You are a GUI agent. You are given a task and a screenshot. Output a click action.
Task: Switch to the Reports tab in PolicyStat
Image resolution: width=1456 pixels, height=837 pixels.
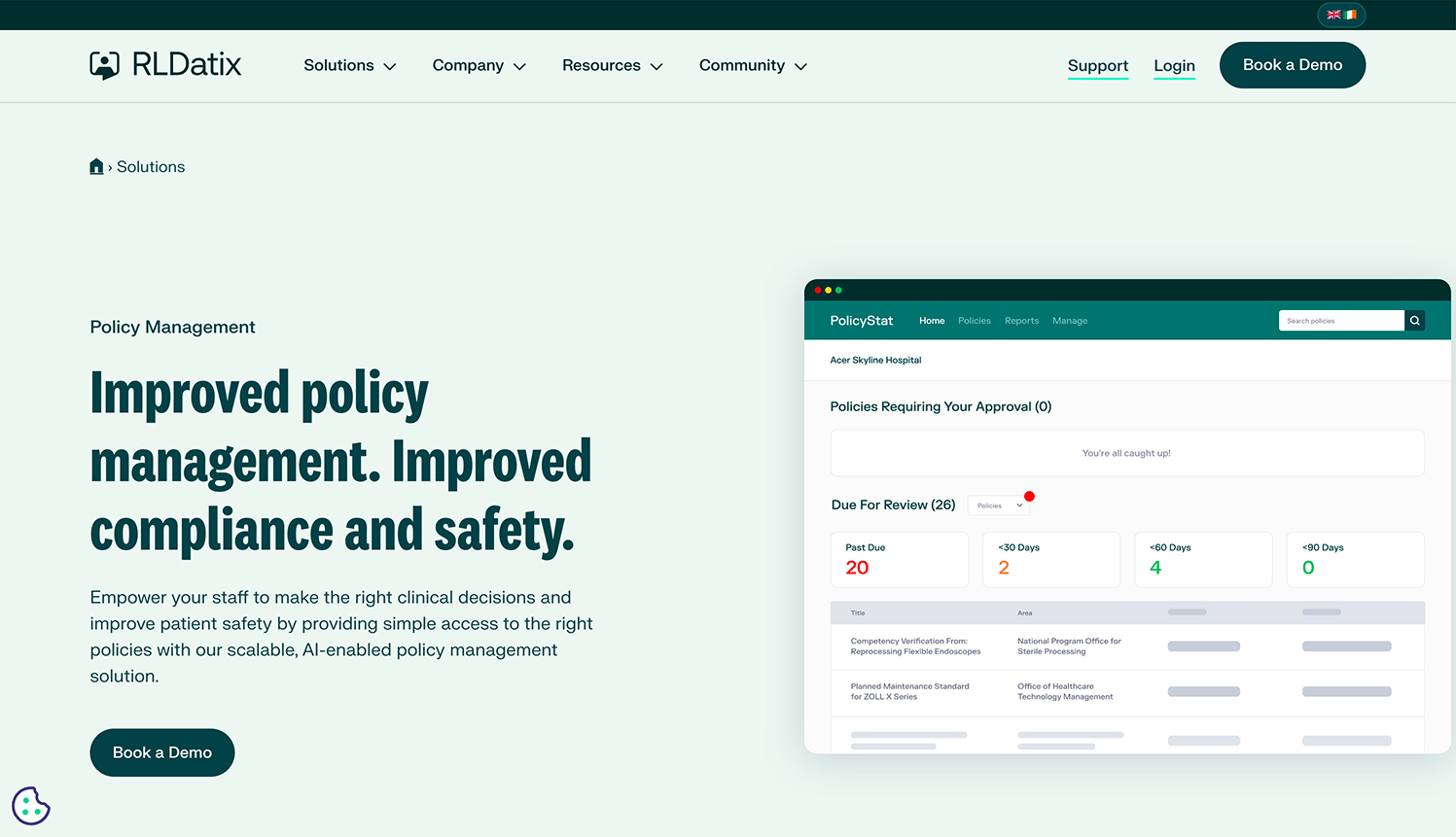[x=1021, y=321]
